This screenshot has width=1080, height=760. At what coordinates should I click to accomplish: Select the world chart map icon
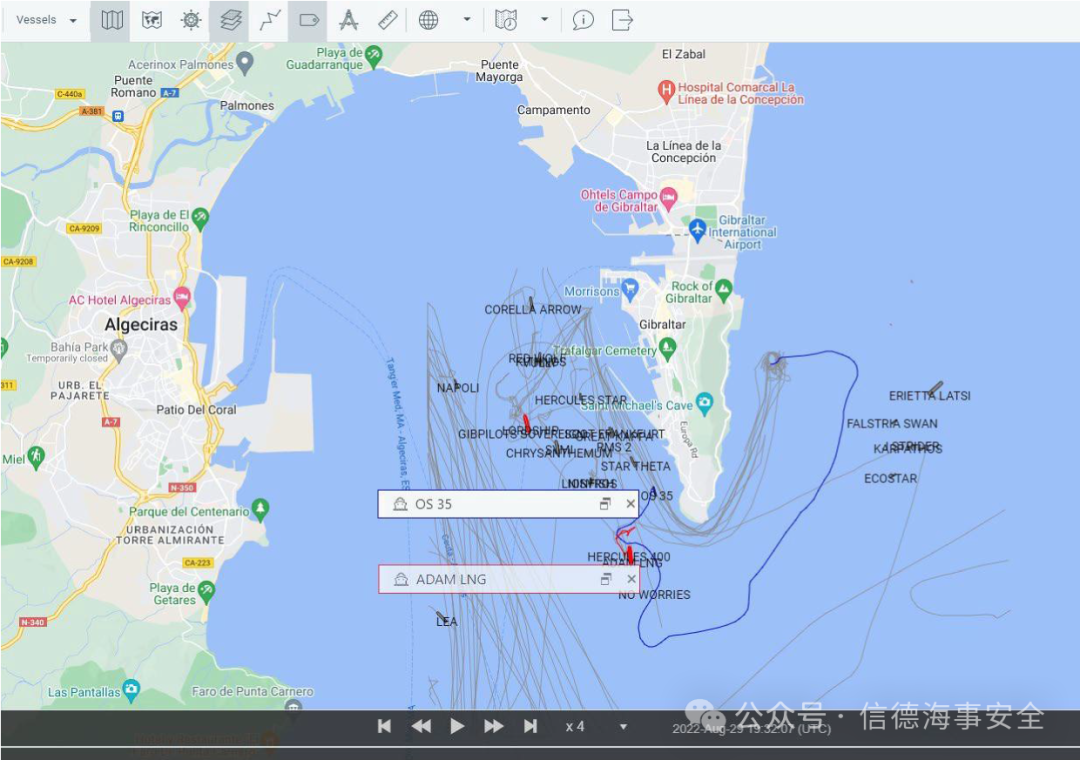[x=152, y=20]
